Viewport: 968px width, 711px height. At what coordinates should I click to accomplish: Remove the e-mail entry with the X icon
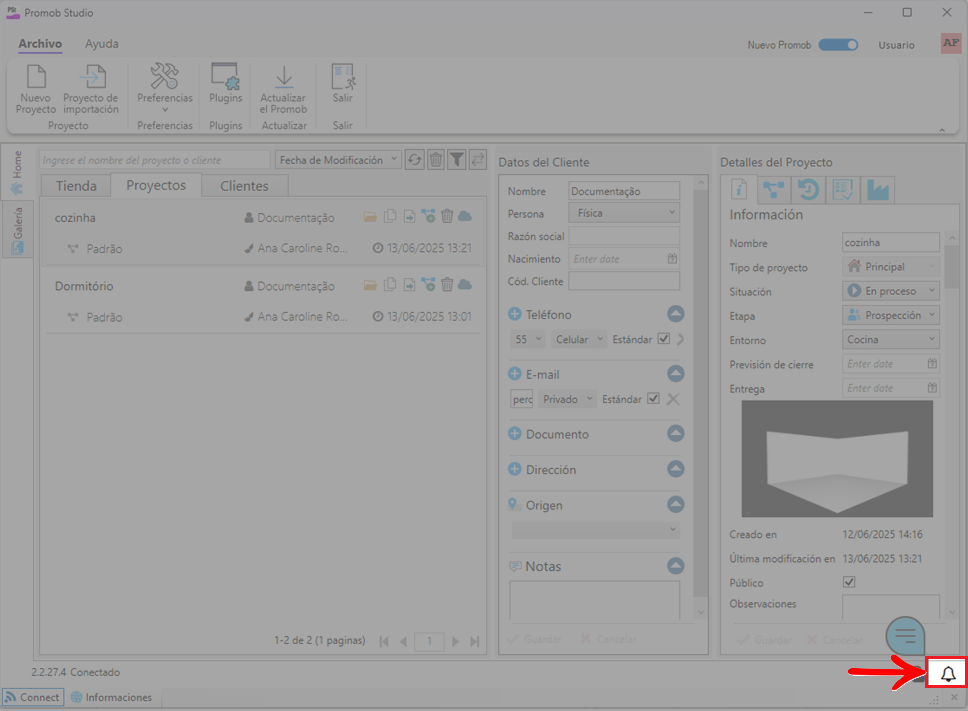tap(674, 399)
